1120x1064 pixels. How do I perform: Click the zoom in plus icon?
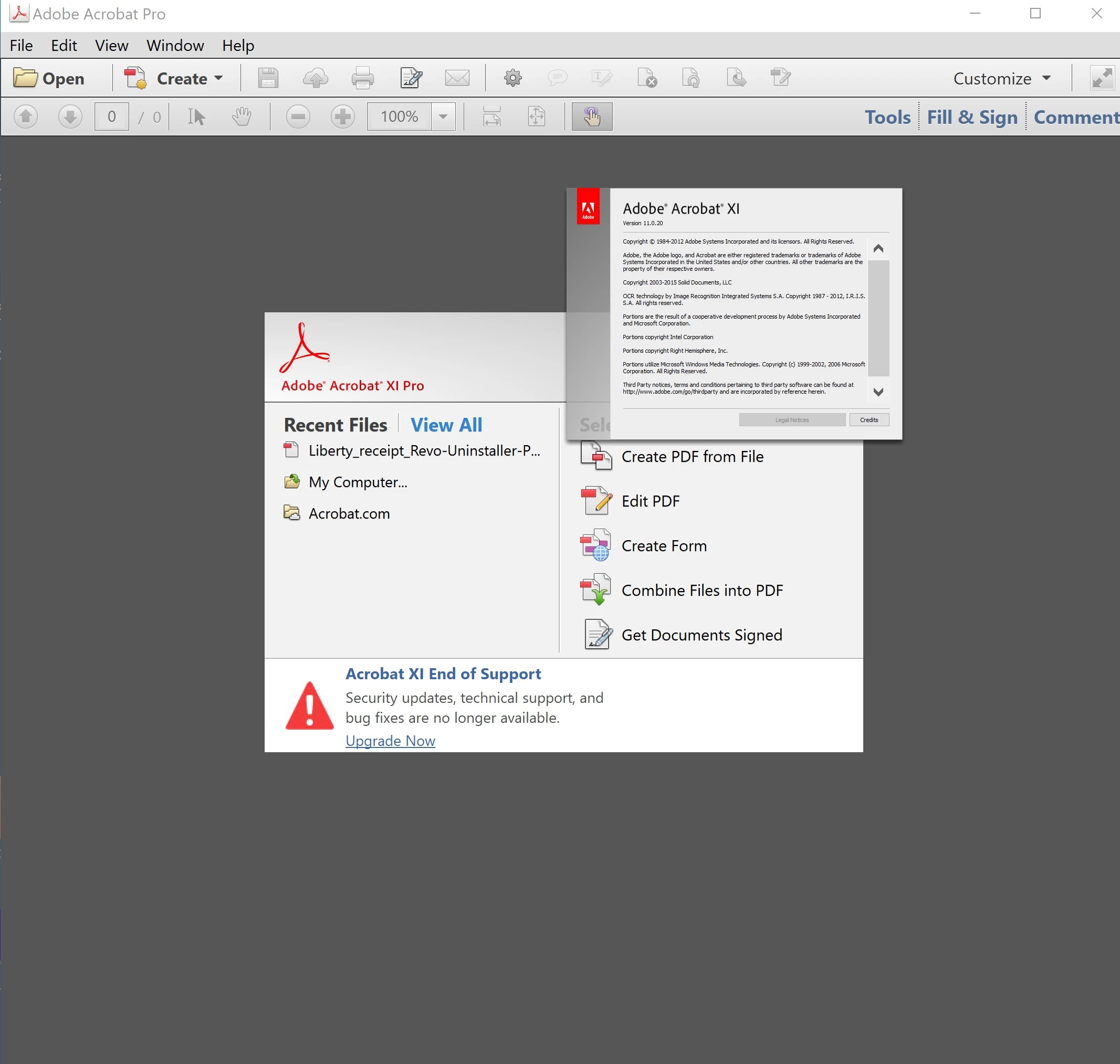click(342, 117)
